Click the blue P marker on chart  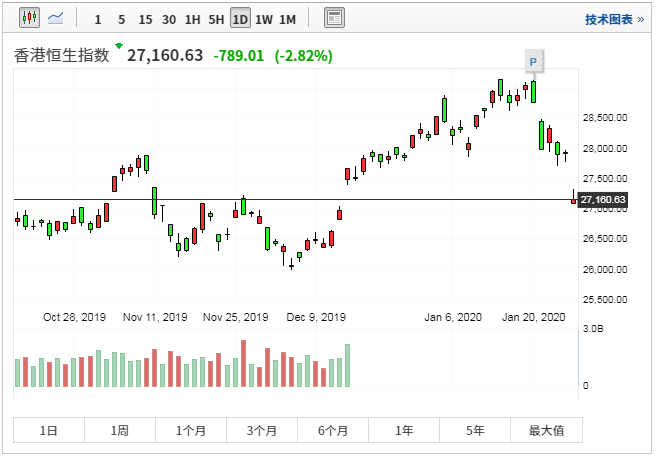click(534, 62)
